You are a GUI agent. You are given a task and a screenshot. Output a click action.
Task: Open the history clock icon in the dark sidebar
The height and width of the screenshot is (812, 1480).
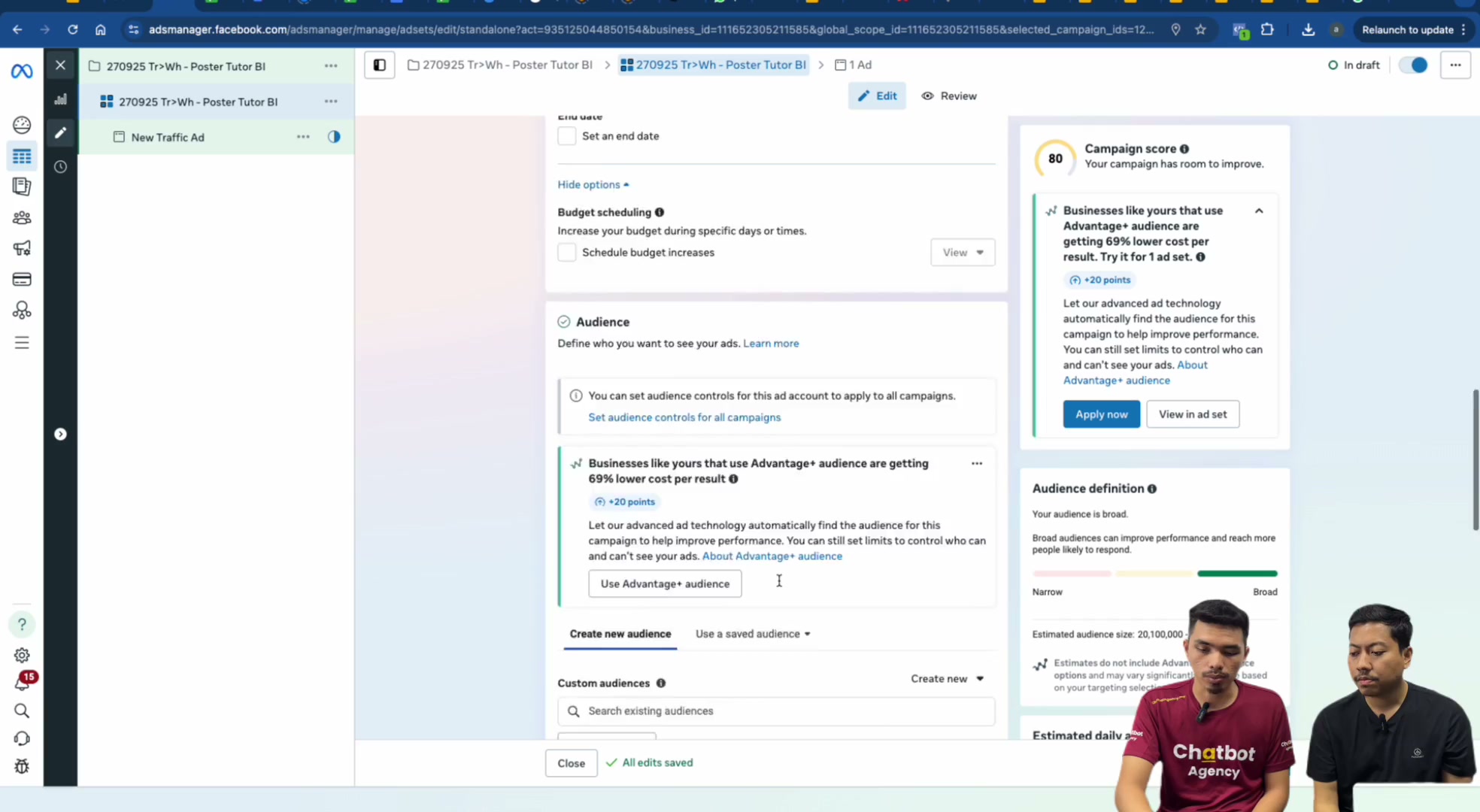61,167
